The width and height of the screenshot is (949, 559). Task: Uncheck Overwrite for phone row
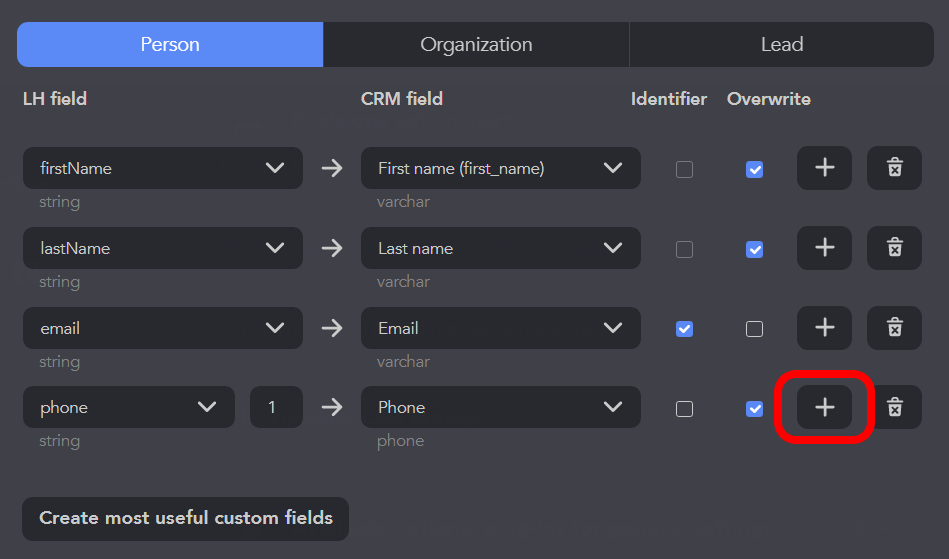click(x=754, y=409)
